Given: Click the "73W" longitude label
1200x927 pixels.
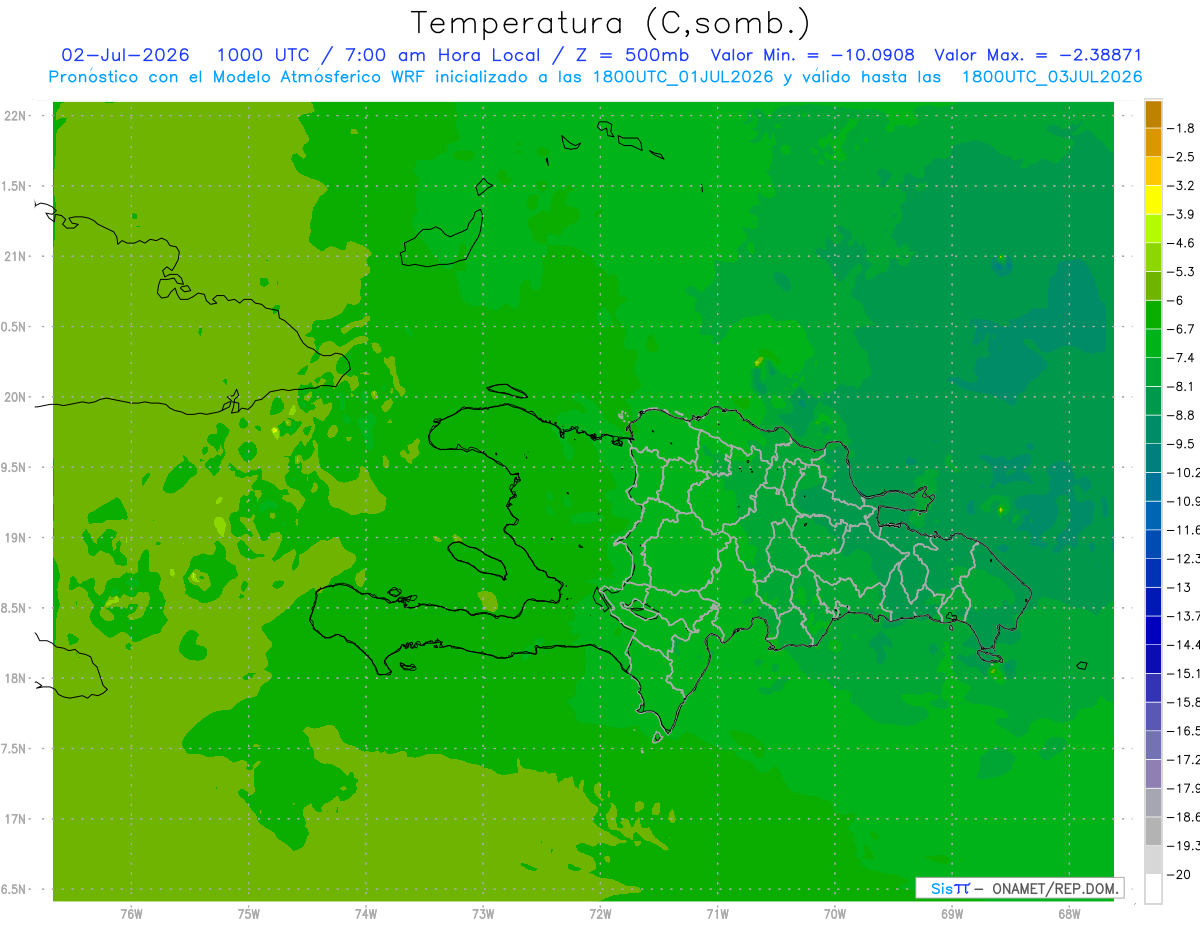Looking at the screenshot, I should tap(483, 914).
